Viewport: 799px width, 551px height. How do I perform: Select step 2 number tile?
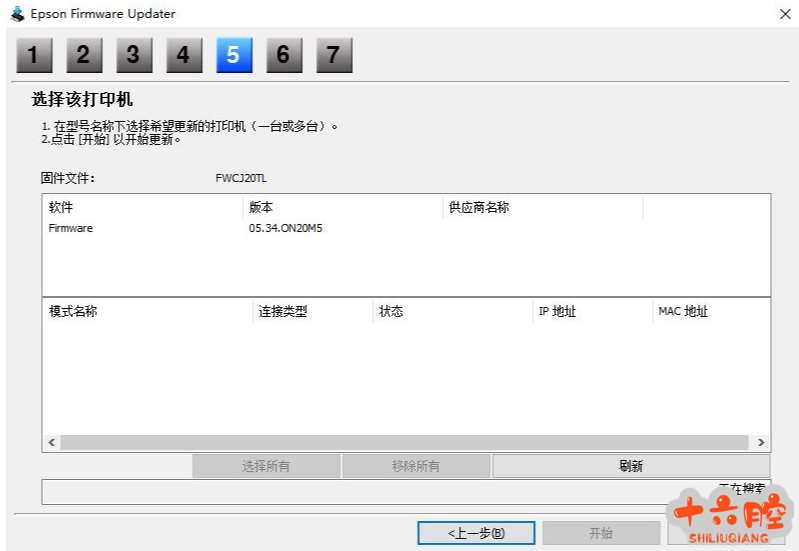84,56
